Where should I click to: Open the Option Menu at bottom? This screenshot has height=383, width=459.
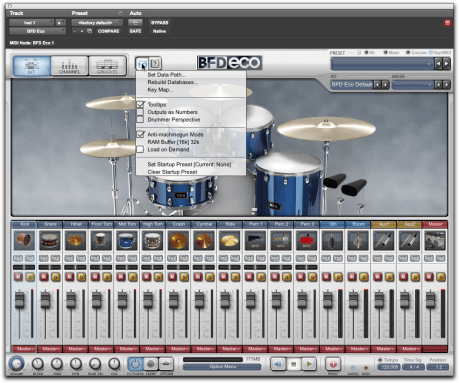(222, 367)
